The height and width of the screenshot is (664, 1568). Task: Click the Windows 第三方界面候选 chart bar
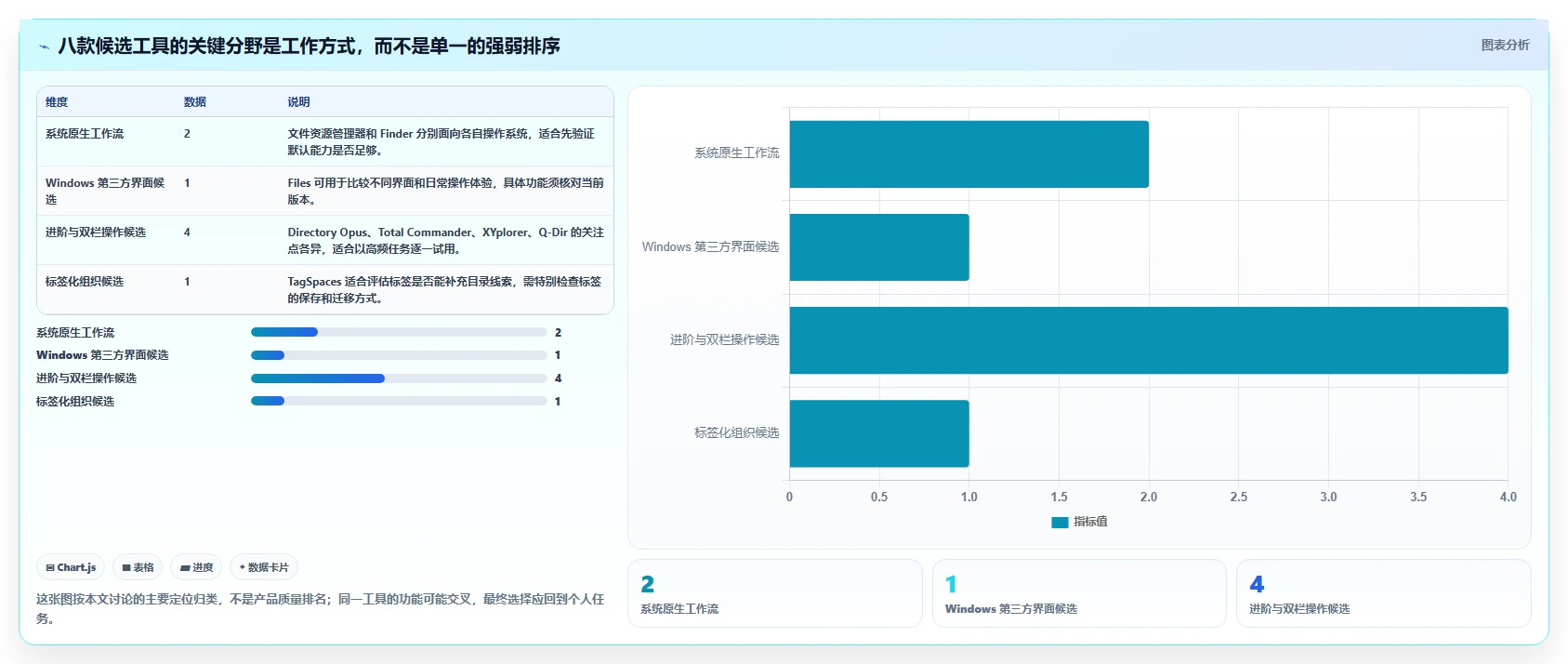tap(879, 247)
